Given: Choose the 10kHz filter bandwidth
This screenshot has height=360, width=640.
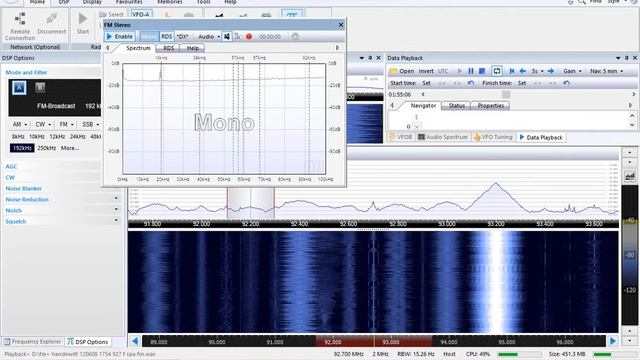Looking at the screenshot, I should 37,137.
